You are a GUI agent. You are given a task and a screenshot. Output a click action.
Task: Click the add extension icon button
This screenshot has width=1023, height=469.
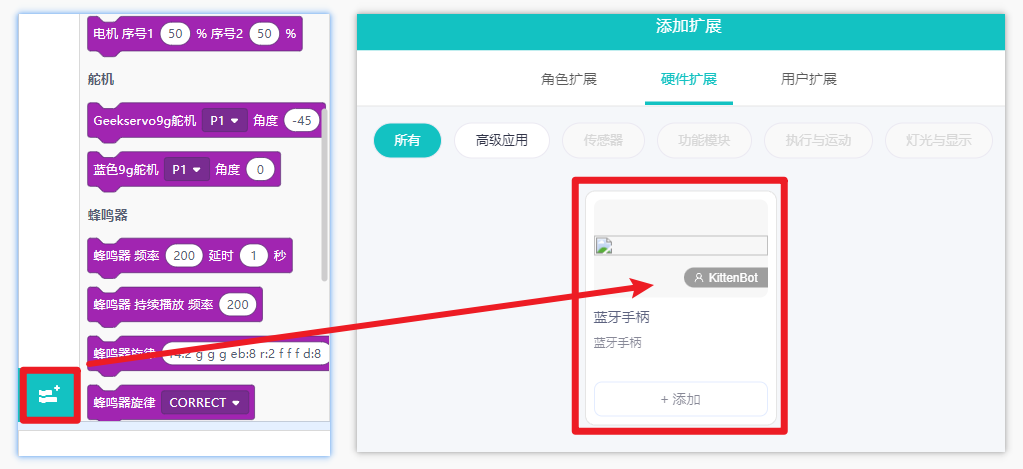coord(50,396)
